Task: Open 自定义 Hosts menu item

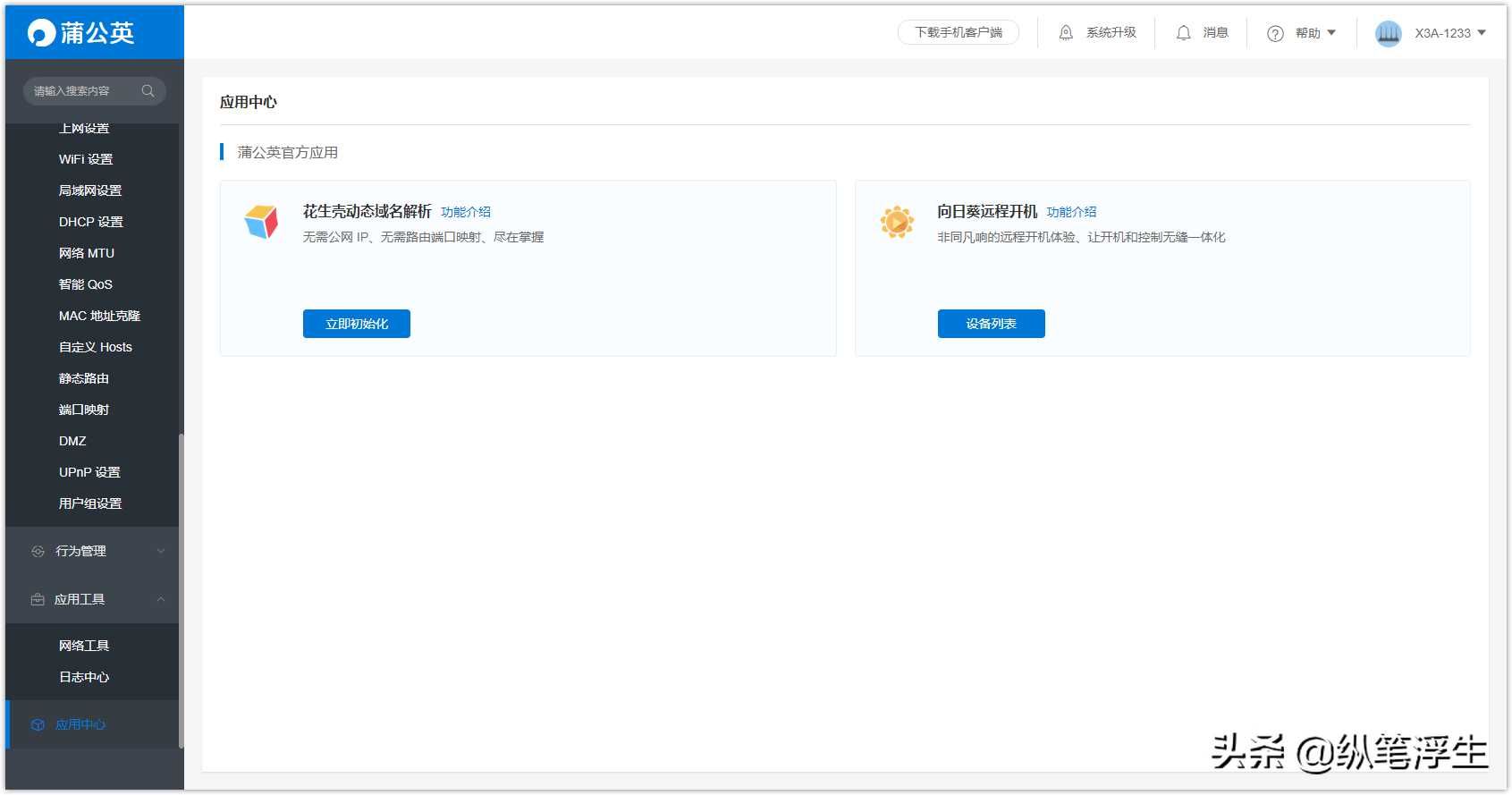Action: click(96, 347)
